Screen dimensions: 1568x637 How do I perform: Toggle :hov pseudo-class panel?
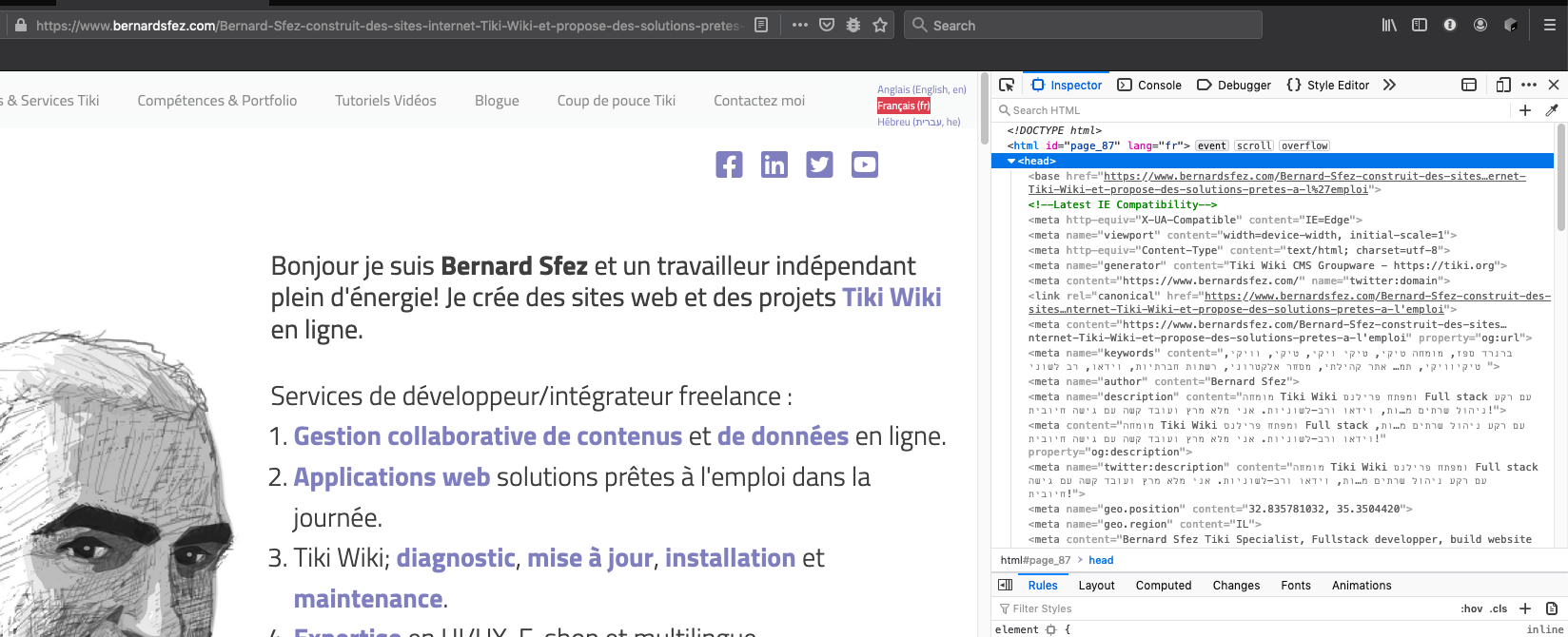(x=1472, y=608)
